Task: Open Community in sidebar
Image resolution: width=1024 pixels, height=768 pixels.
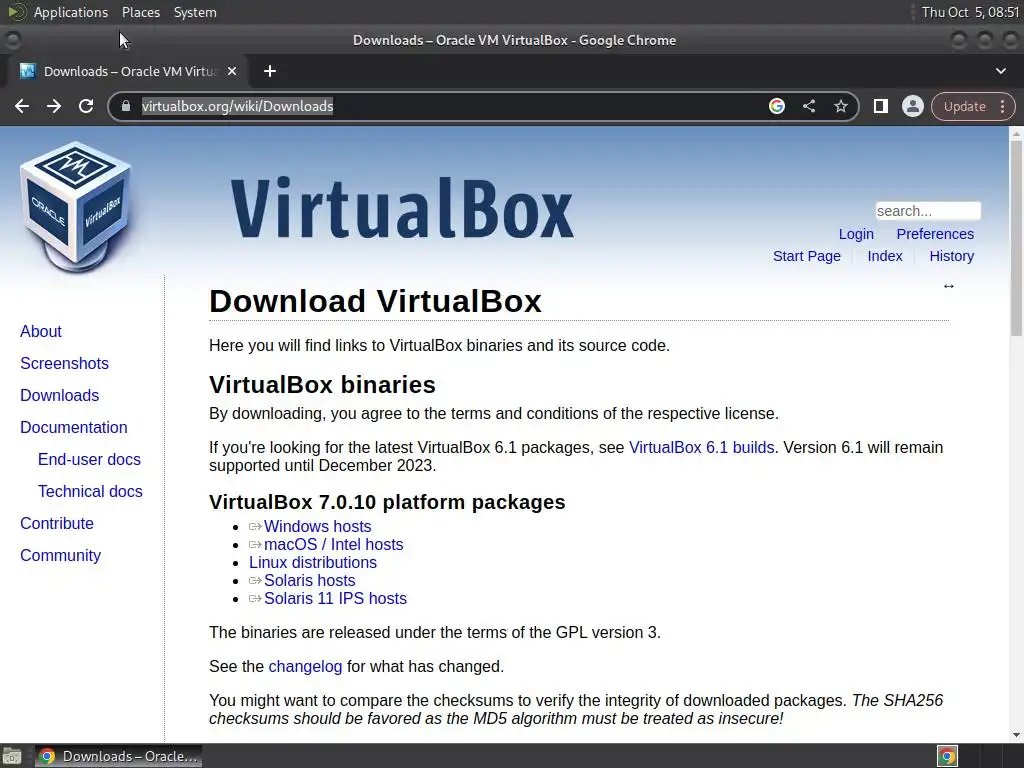Action: coord(60,555)
